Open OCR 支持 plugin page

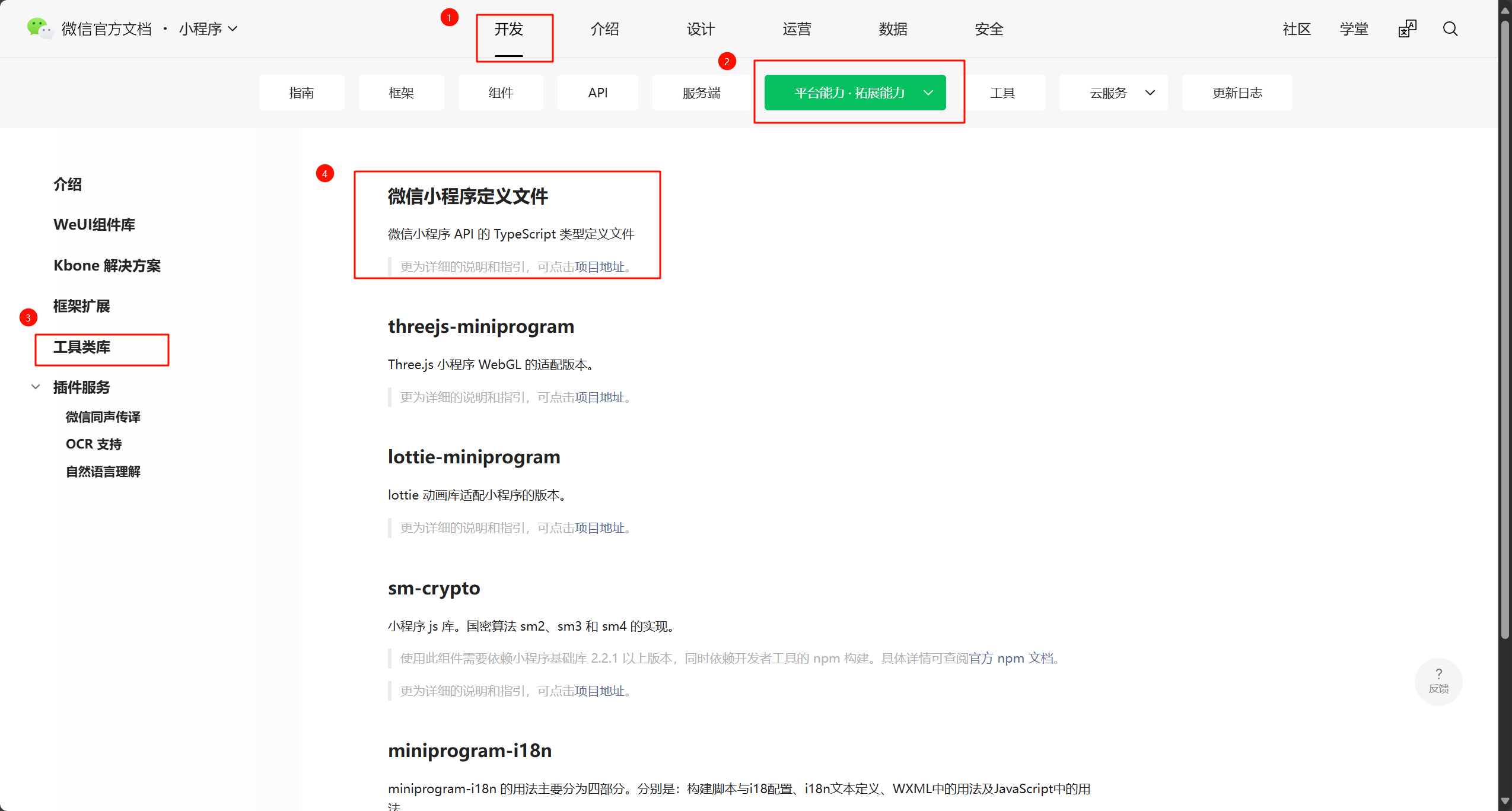(94, 444)
